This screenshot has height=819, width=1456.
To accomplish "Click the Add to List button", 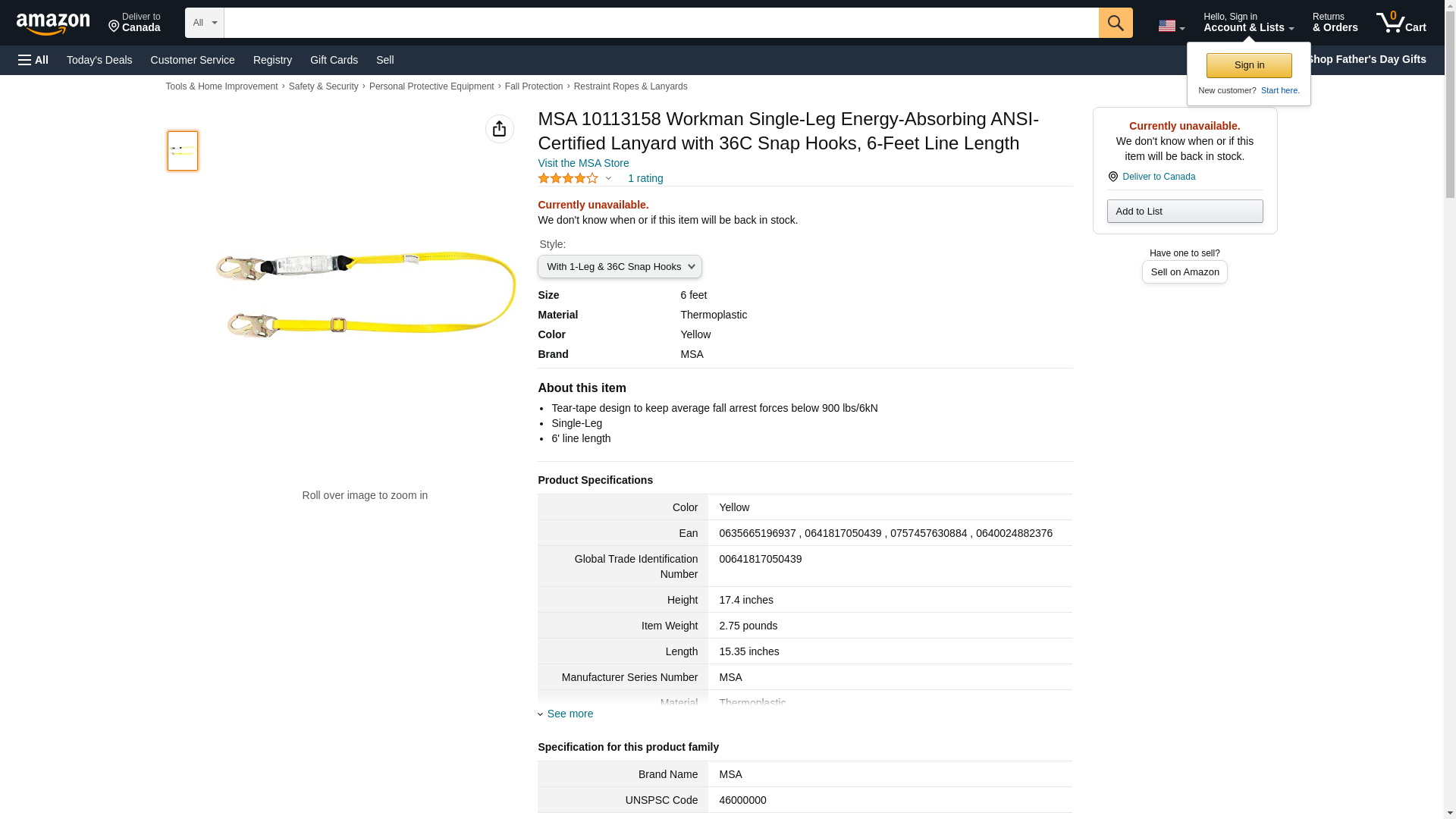I will coord(1184,211).
